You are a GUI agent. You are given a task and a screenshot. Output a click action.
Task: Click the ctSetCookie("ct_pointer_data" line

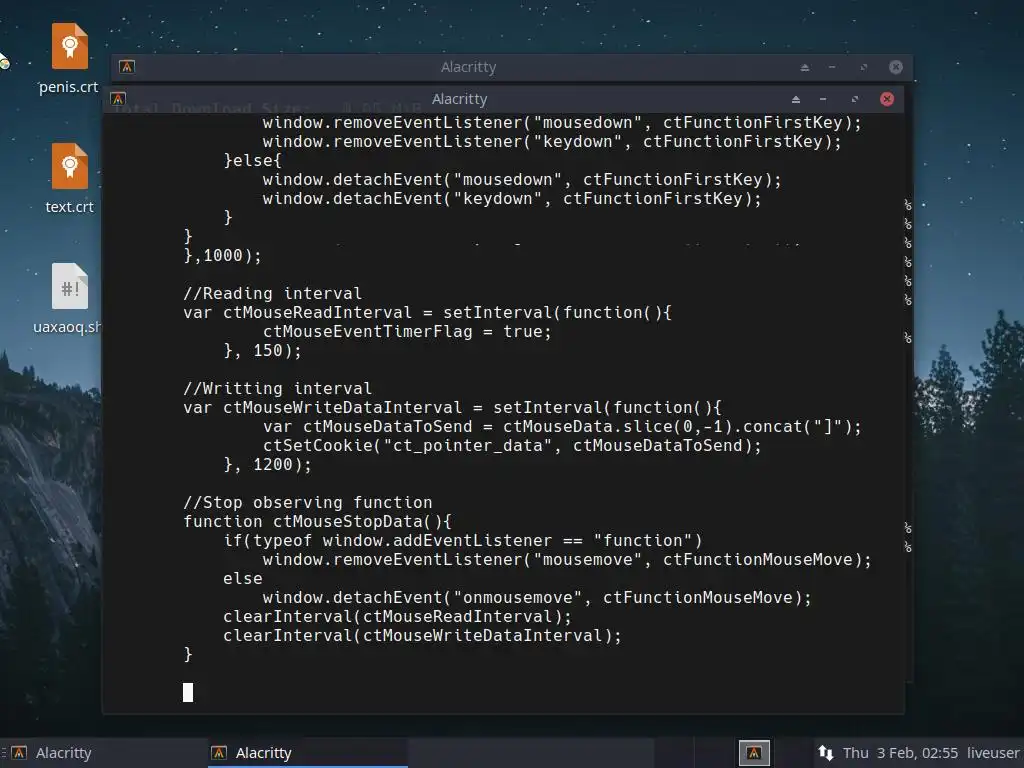pos(512,446)
